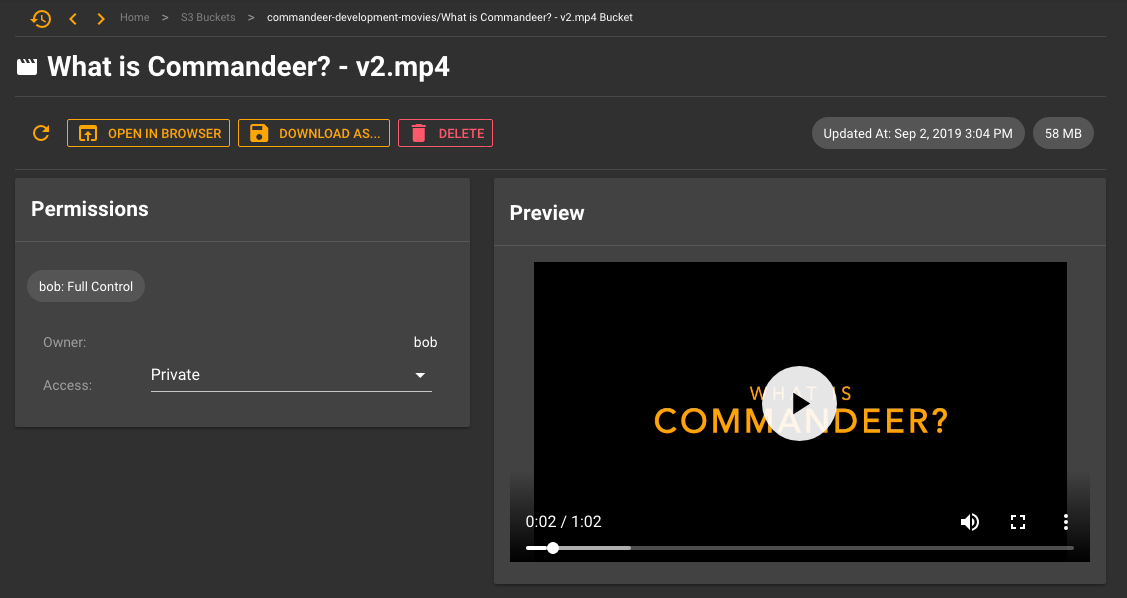Enter fullscreen video mode

(x=1018, y=522)
